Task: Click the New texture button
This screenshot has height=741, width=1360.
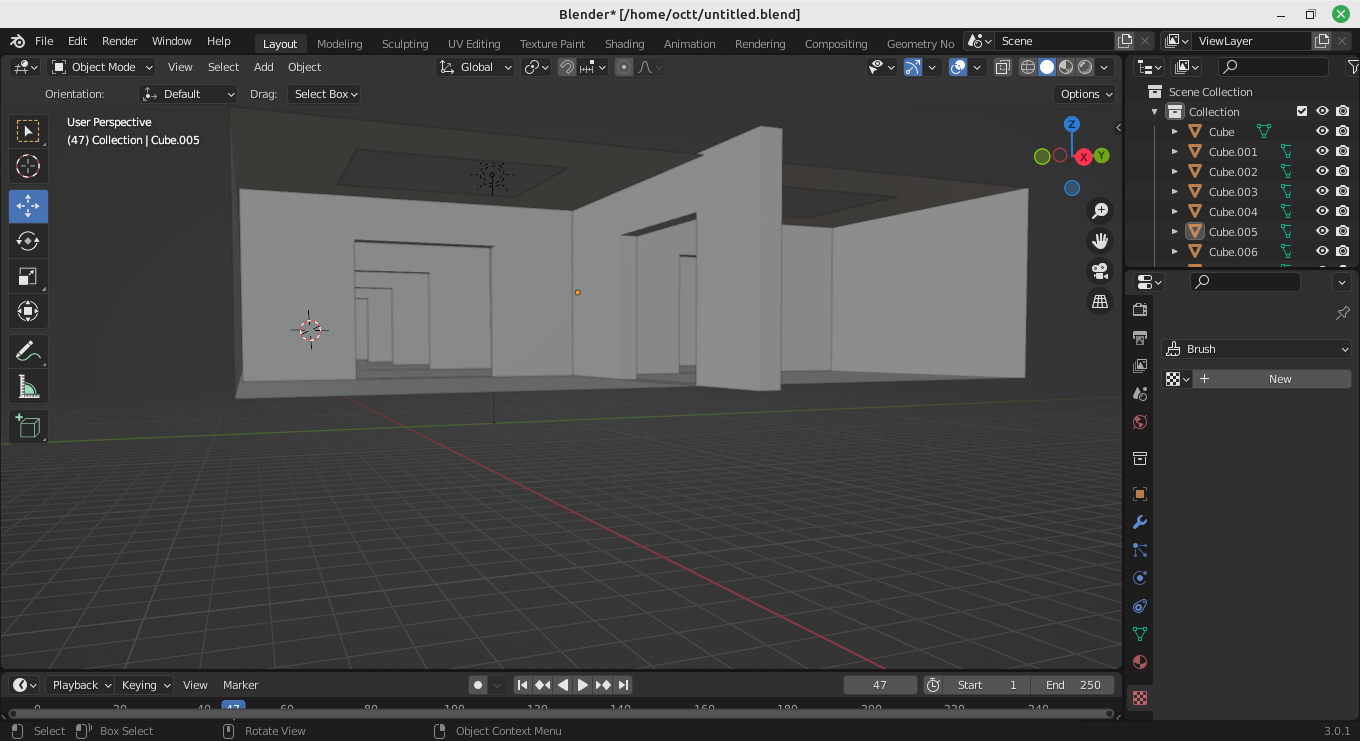Action: (x=1271, y=379)
